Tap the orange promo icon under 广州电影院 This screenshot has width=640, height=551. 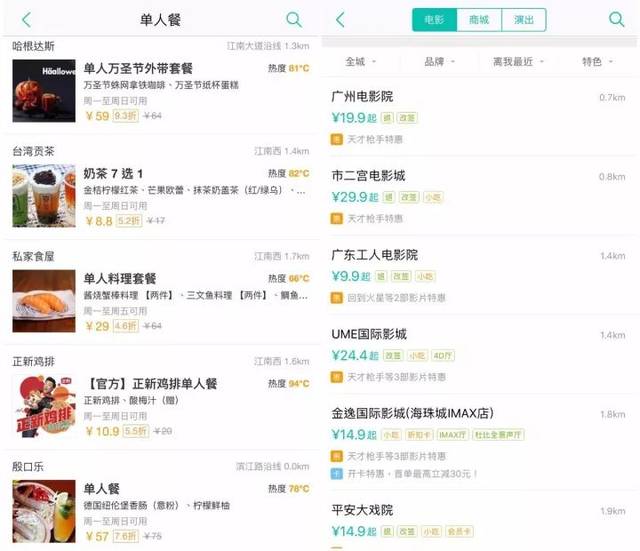coord(336,140)
